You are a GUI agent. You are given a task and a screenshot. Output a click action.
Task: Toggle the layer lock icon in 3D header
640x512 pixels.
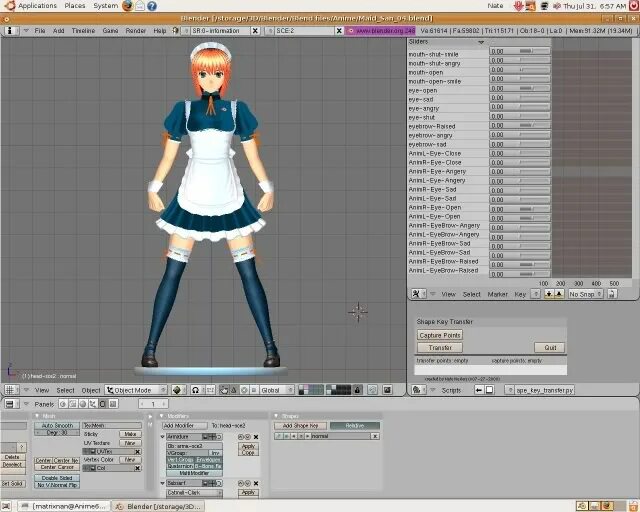tap(358, 390)
